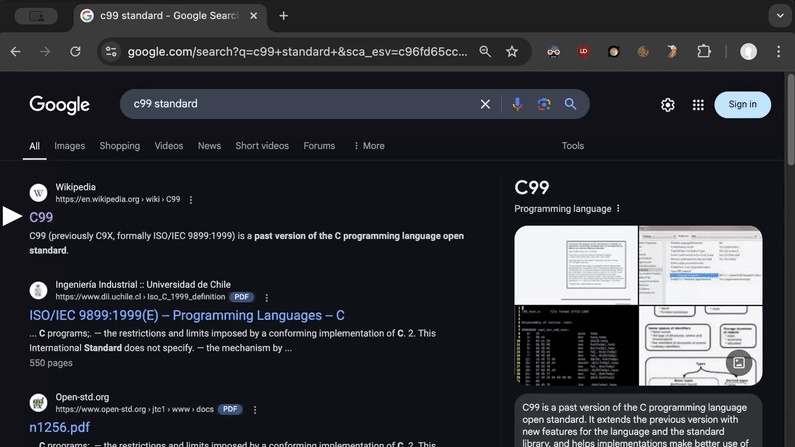Open Google quick settings gear
This screenshot has width=795, height=447.
[x=668, y=105]
